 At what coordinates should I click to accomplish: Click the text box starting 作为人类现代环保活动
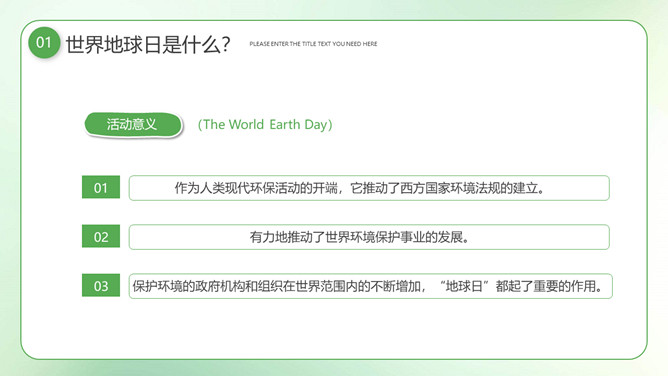[369, 188]
